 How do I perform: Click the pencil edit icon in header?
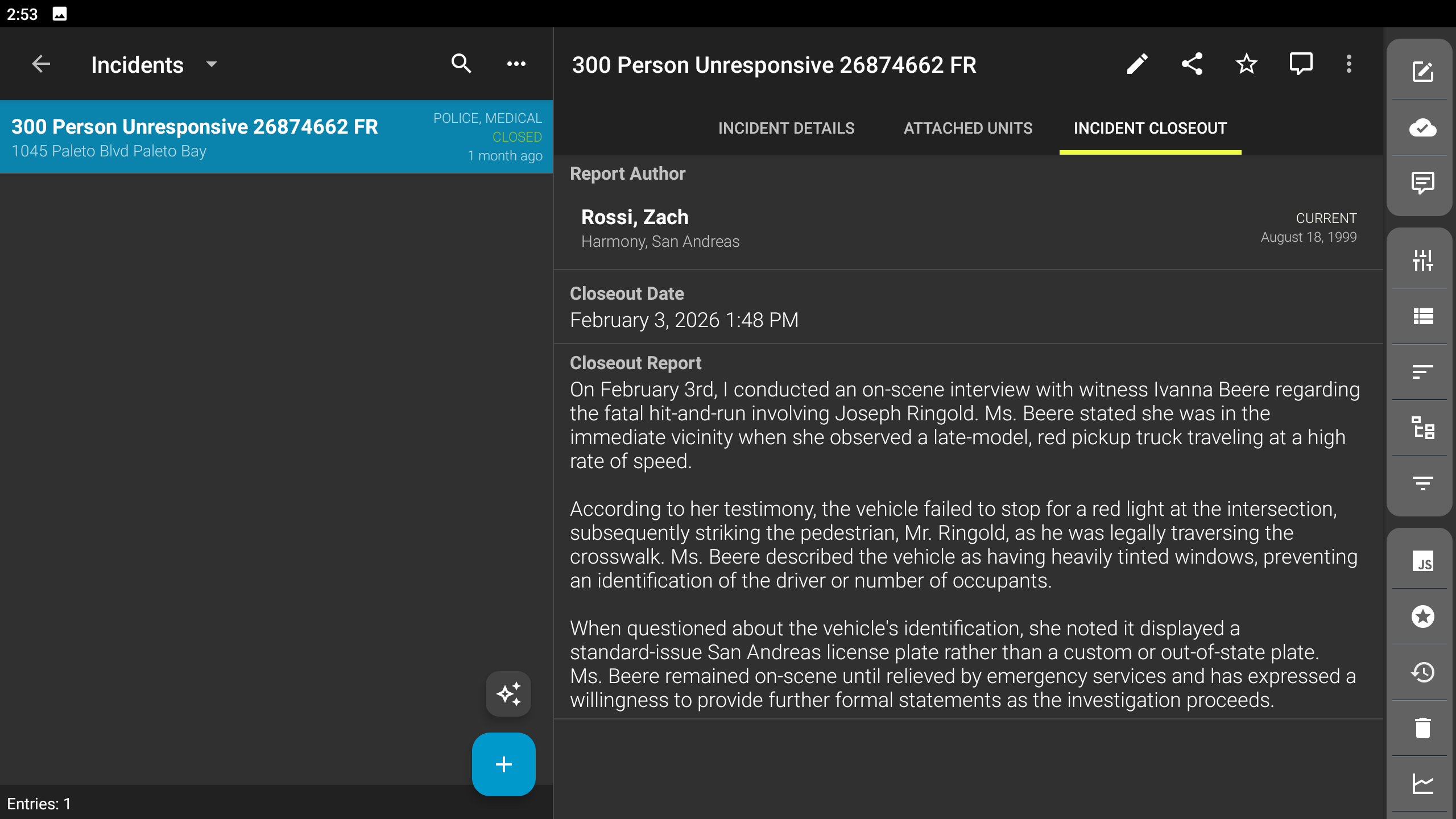(1137, 64)
